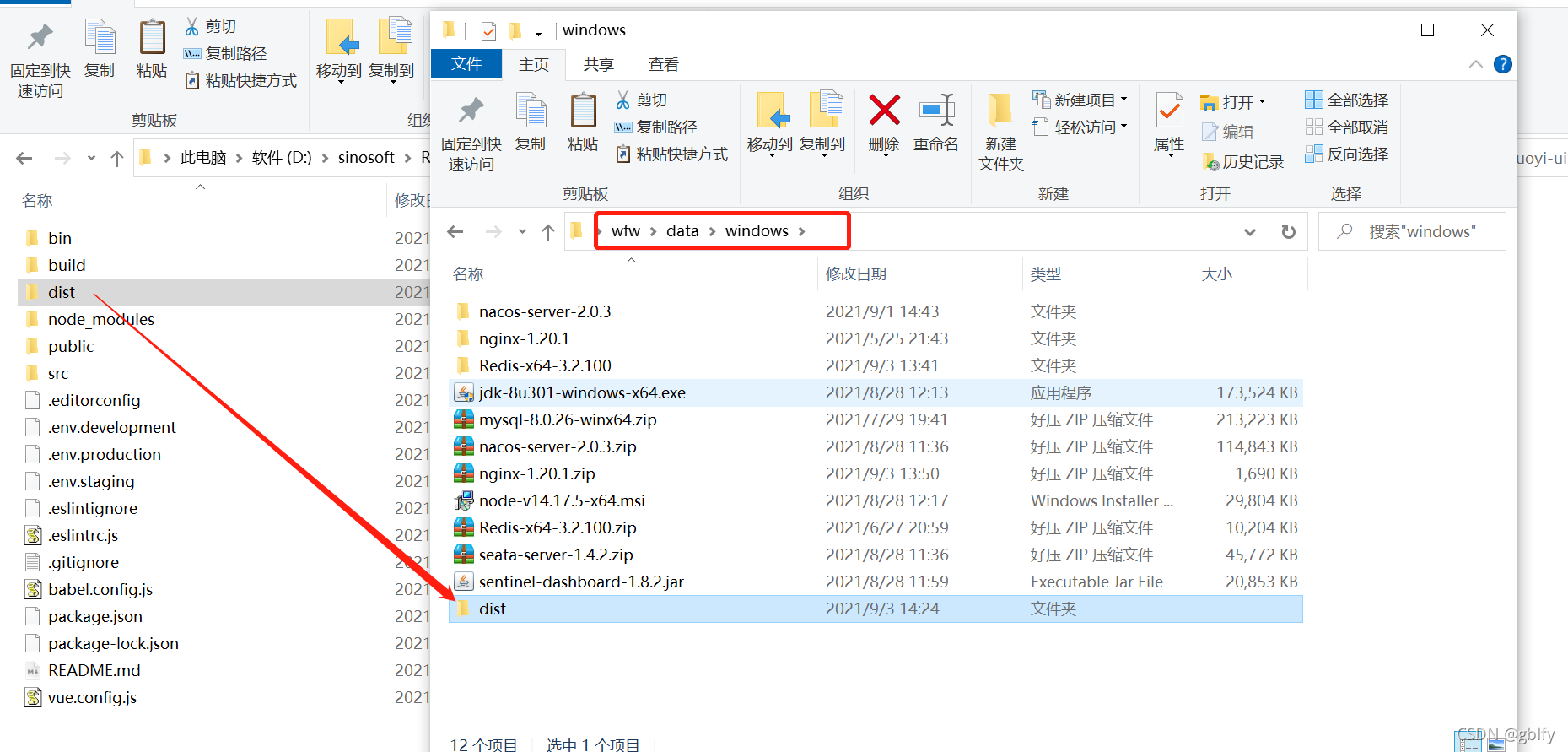Viewport: 1568px width, 752px height.
Task: Select the nginx-1.20.1 folder
Action: coord(876,338)
